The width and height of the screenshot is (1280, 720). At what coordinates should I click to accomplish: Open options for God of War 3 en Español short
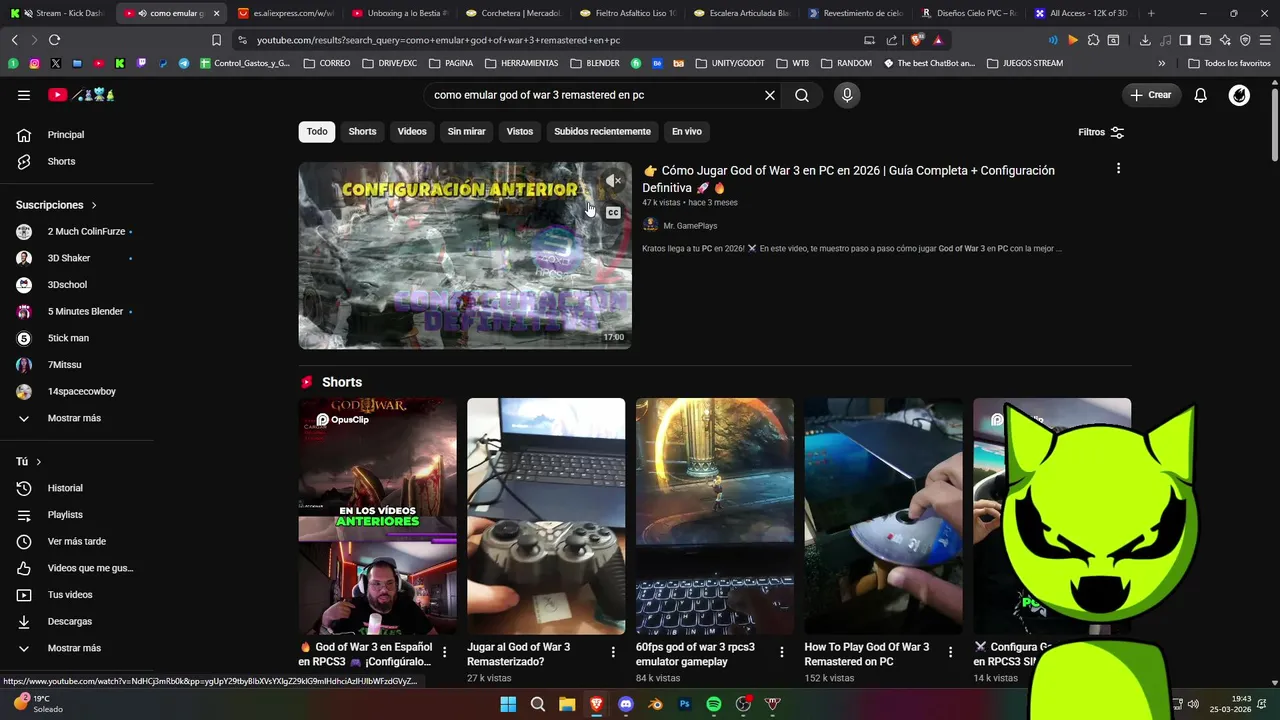[x=444, y=652]
